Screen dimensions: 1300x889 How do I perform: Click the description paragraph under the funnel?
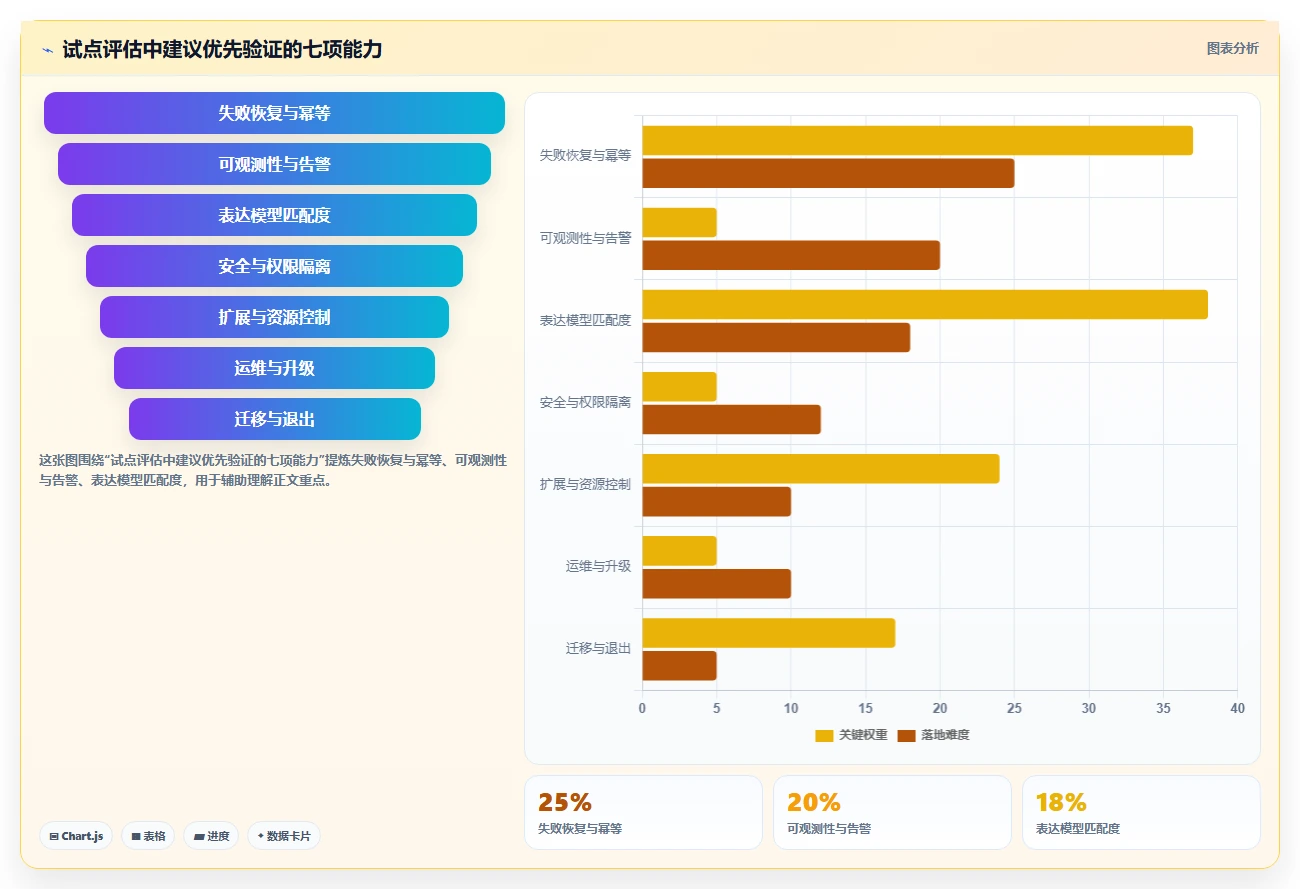pyautogui.click(x=273, y=470)
